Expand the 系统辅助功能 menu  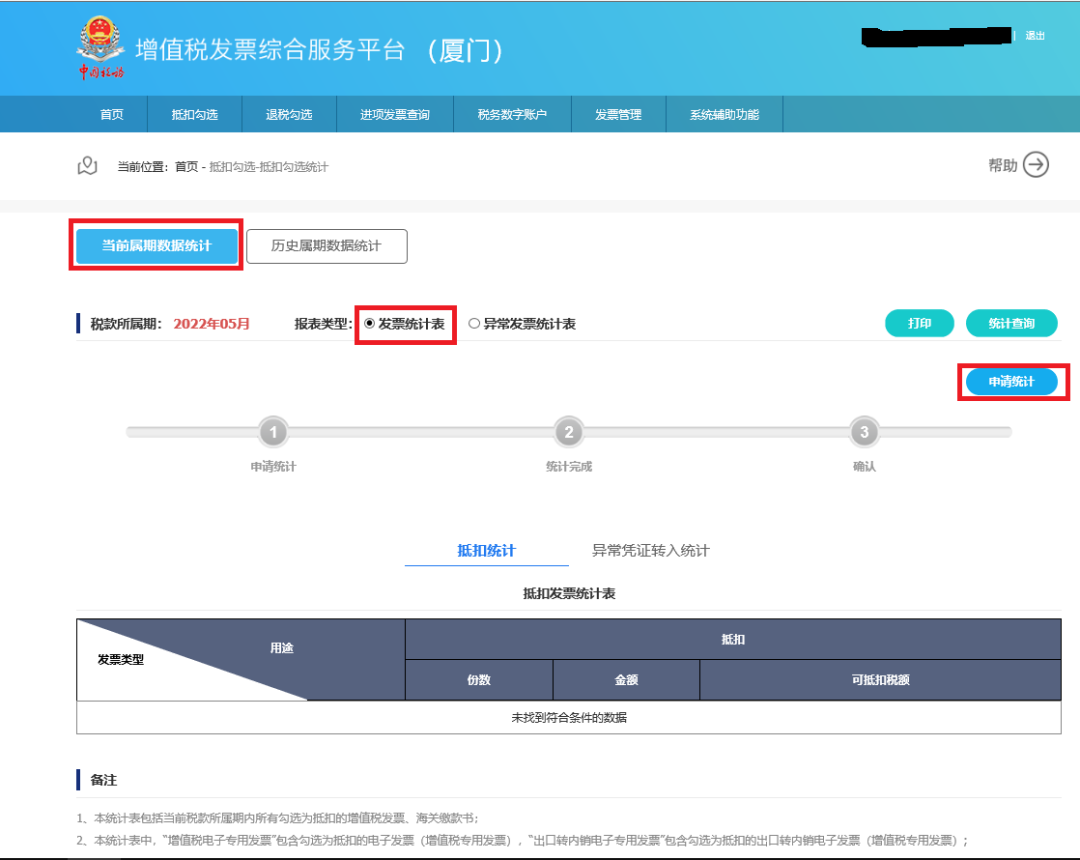click(x=724, y=115)
